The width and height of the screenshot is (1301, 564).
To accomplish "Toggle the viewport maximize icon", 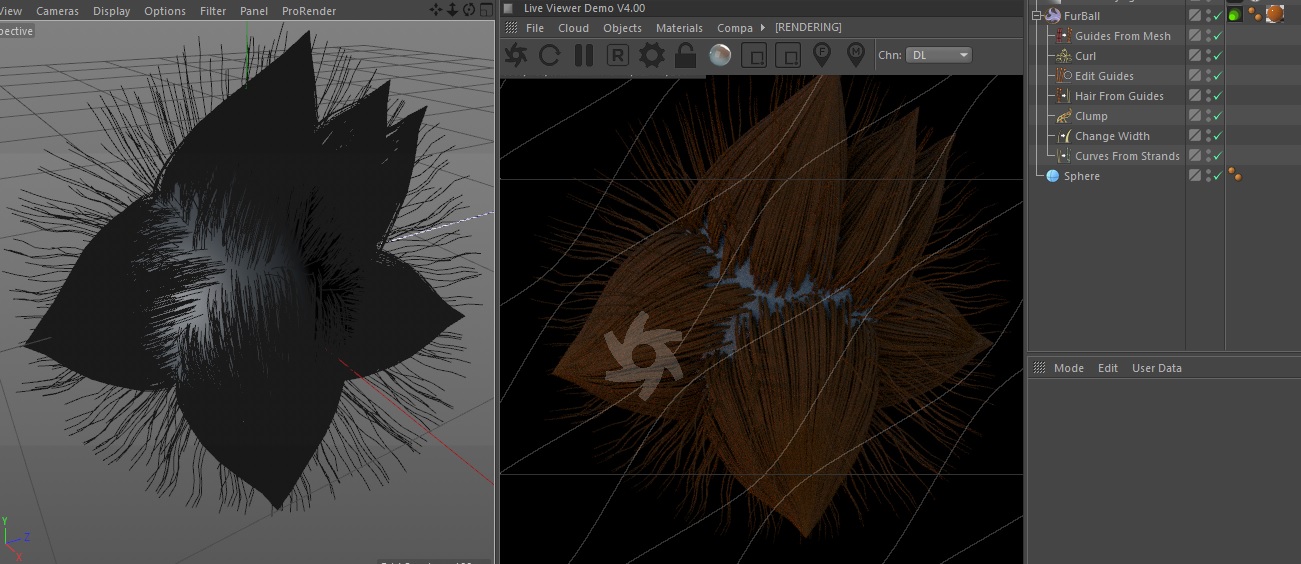I will [487, 10].
